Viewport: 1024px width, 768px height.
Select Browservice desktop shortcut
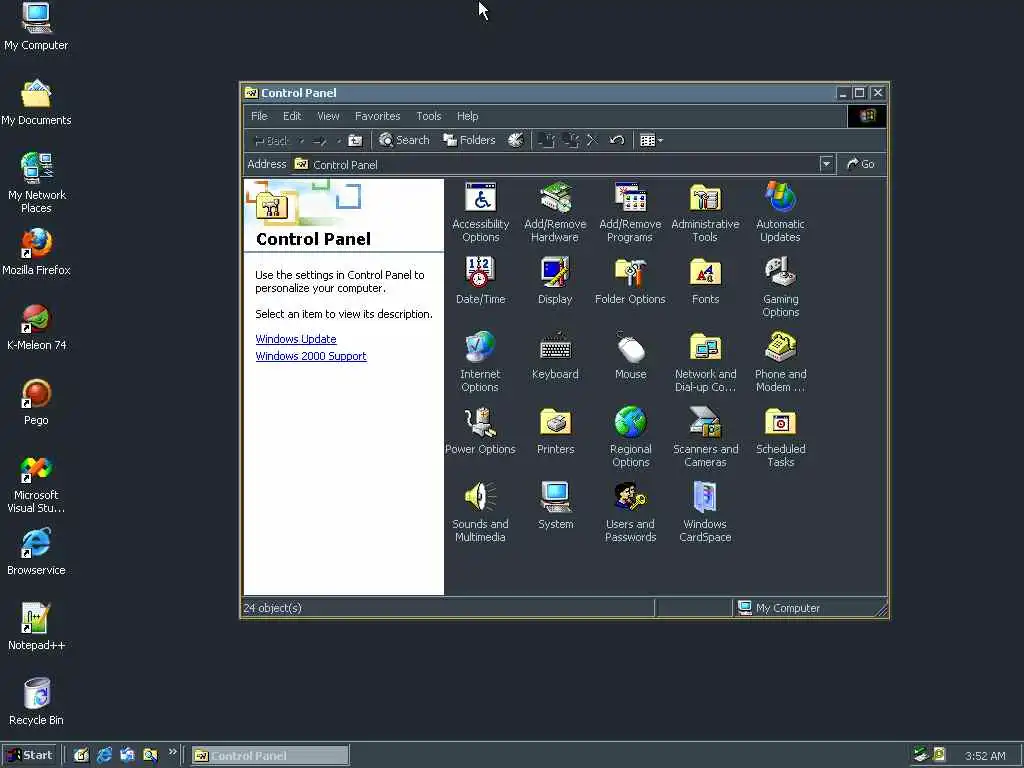pos(36,552)
